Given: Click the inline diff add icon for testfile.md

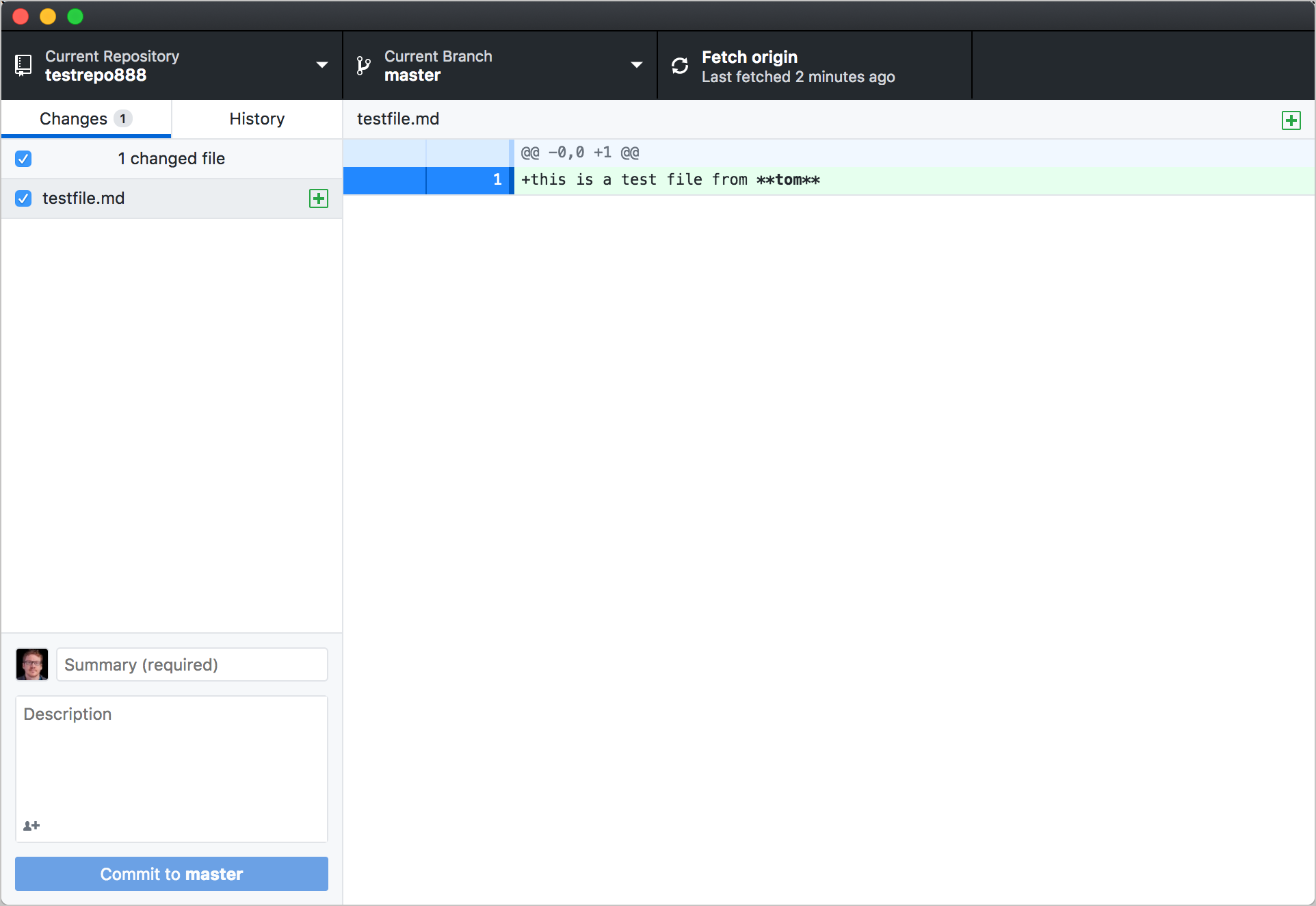Looking at the screenshot, I should 318,198.
